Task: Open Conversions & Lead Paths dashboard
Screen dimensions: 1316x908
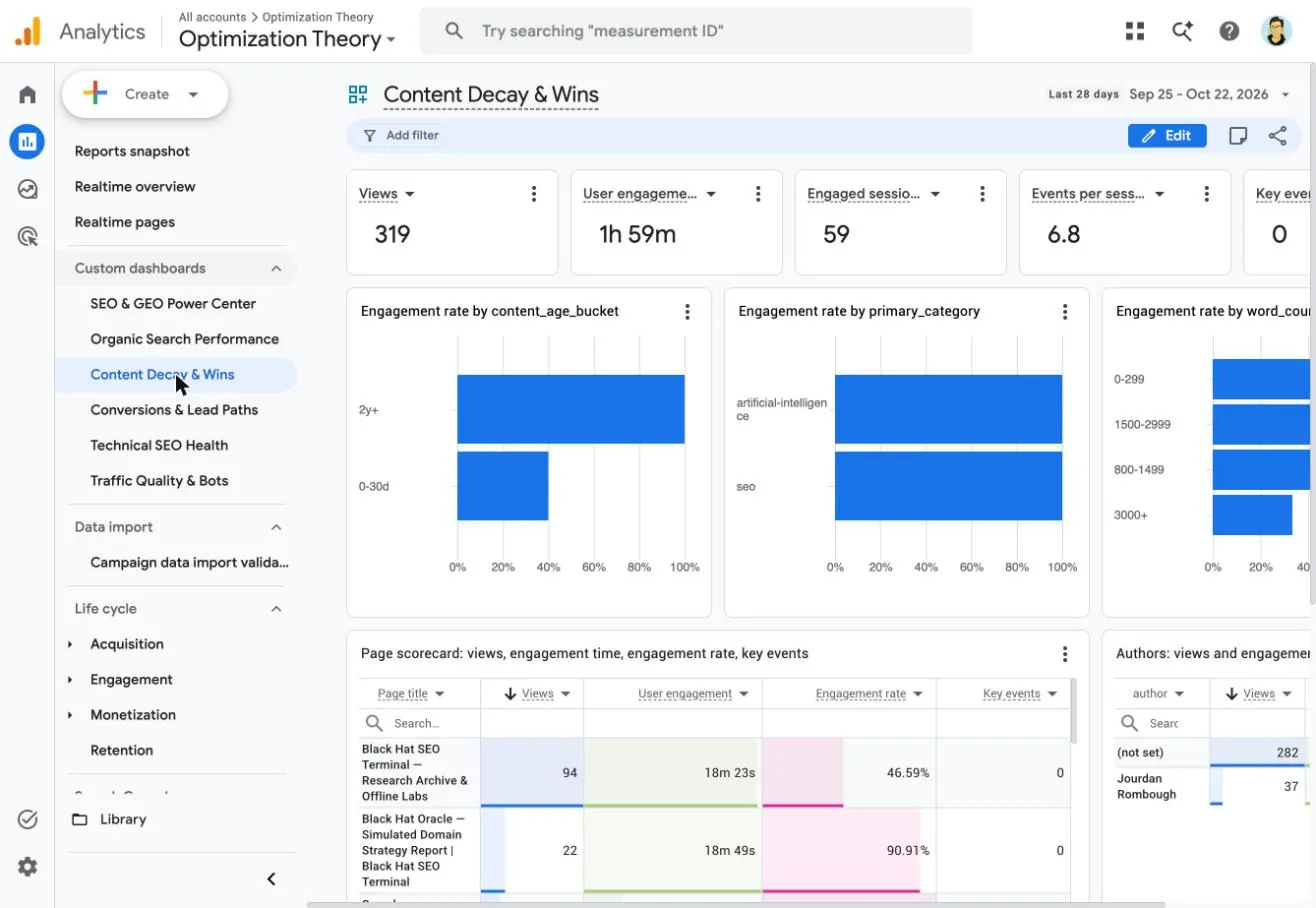Action: pos(174,410)
